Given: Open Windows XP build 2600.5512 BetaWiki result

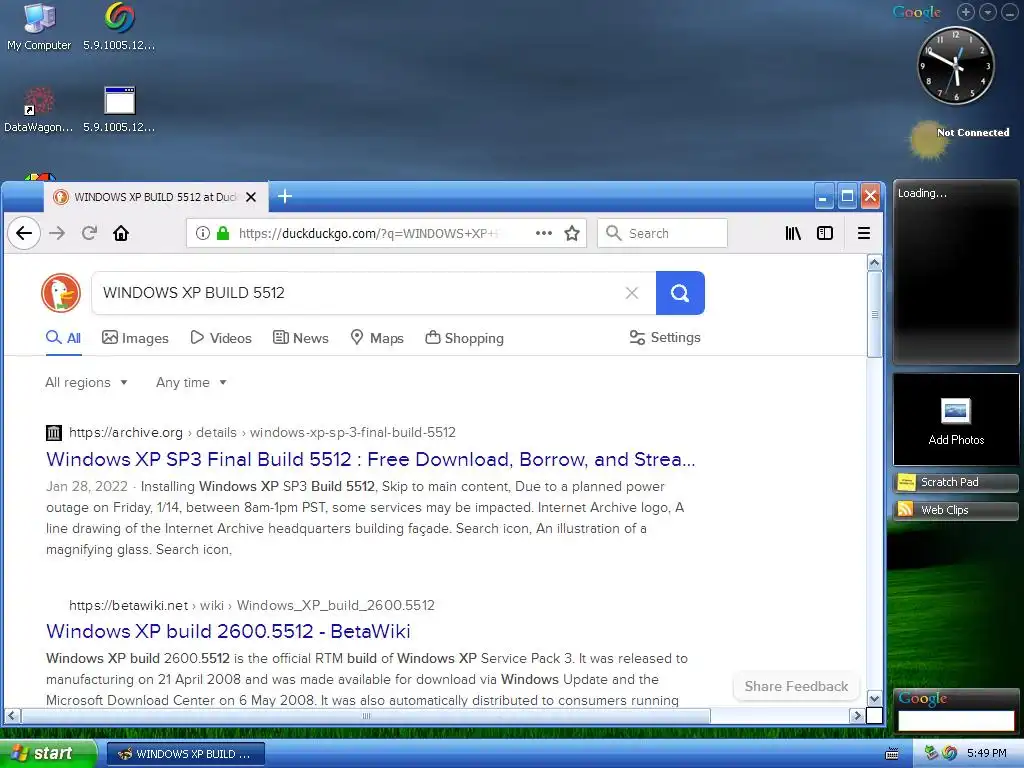Looking at the screenshot, I should coord(228,631).
